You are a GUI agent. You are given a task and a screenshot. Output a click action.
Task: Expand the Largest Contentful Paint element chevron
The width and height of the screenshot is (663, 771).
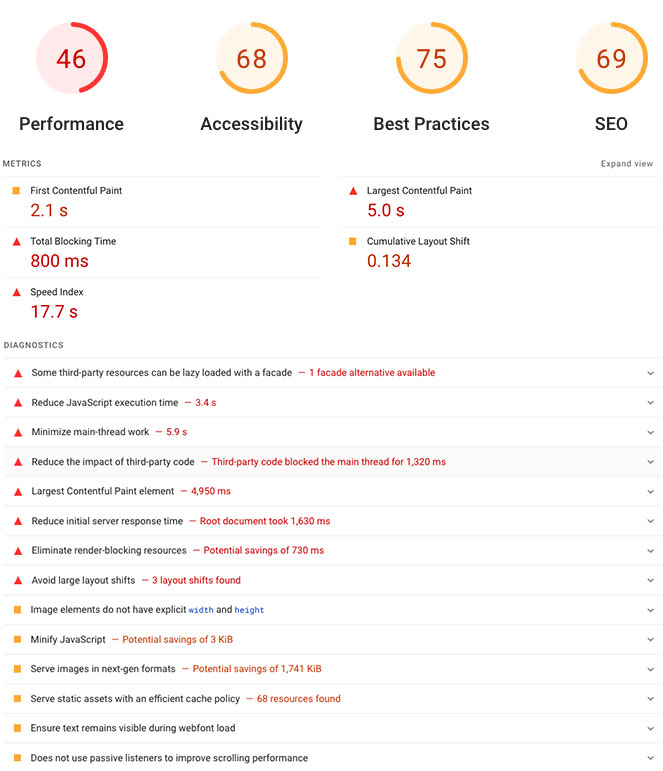[x=651, y=492]
